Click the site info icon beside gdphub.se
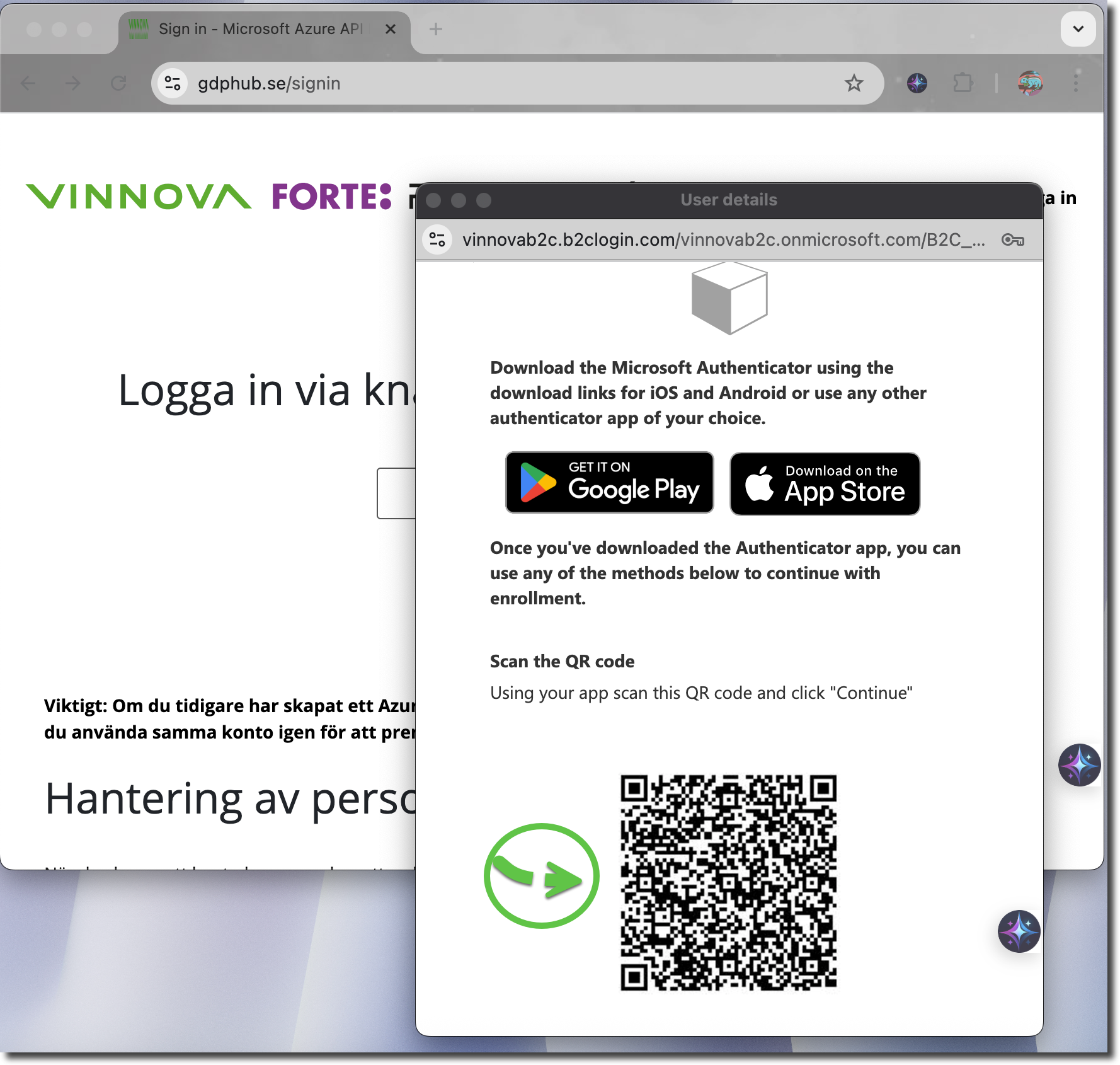Screen dimensions: 1120x1065 173,83
